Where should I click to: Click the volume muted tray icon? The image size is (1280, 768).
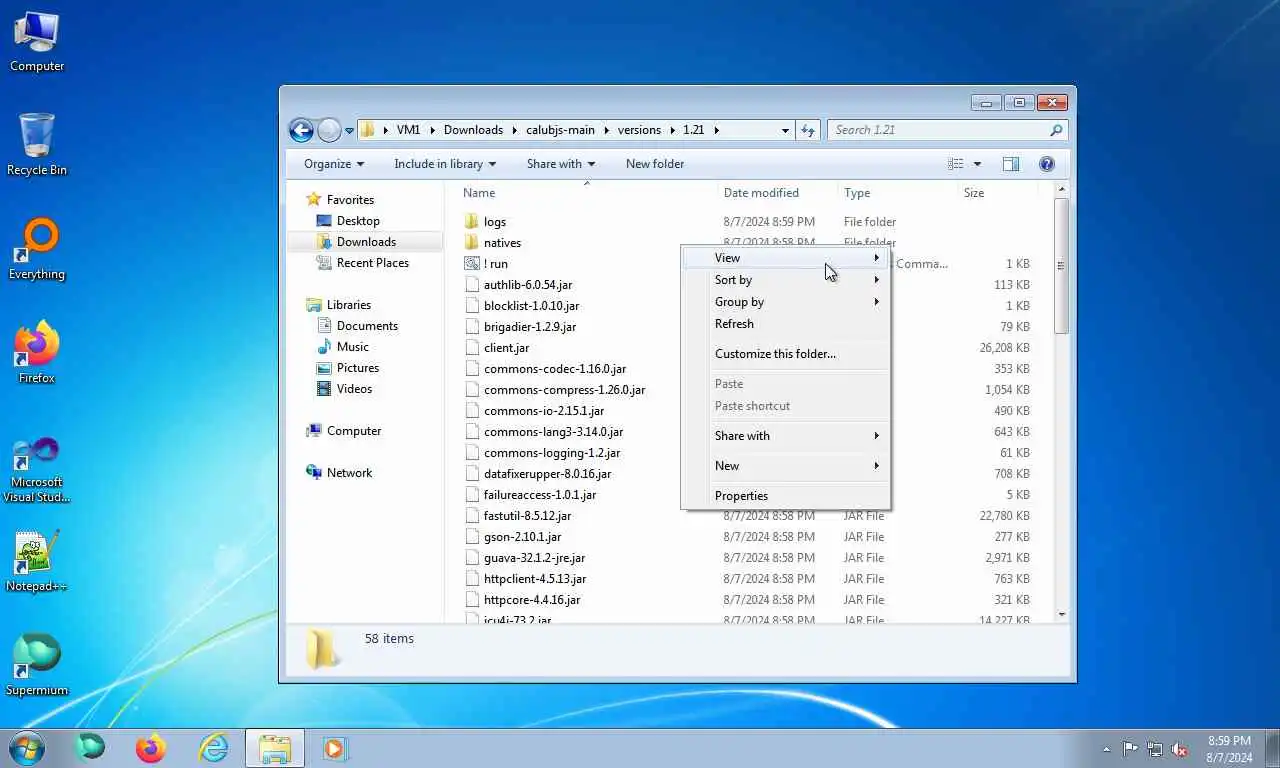click(1179, 749)
